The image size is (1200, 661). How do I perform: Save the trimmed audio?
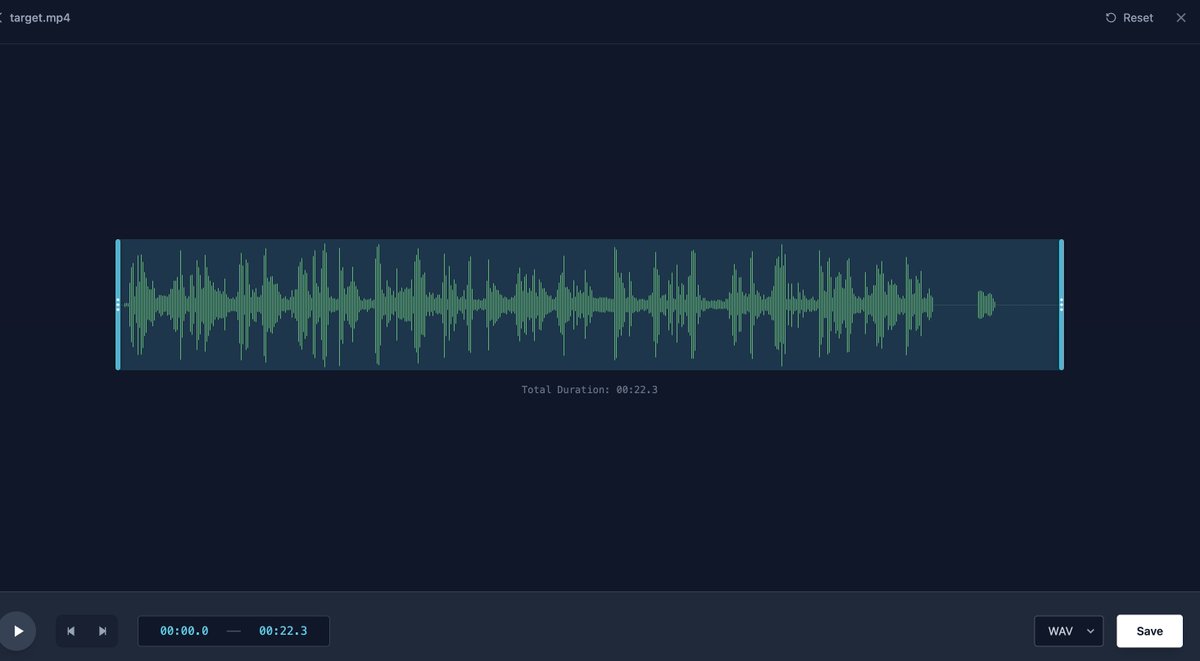pyautogui.click(x=1150, y=631)
